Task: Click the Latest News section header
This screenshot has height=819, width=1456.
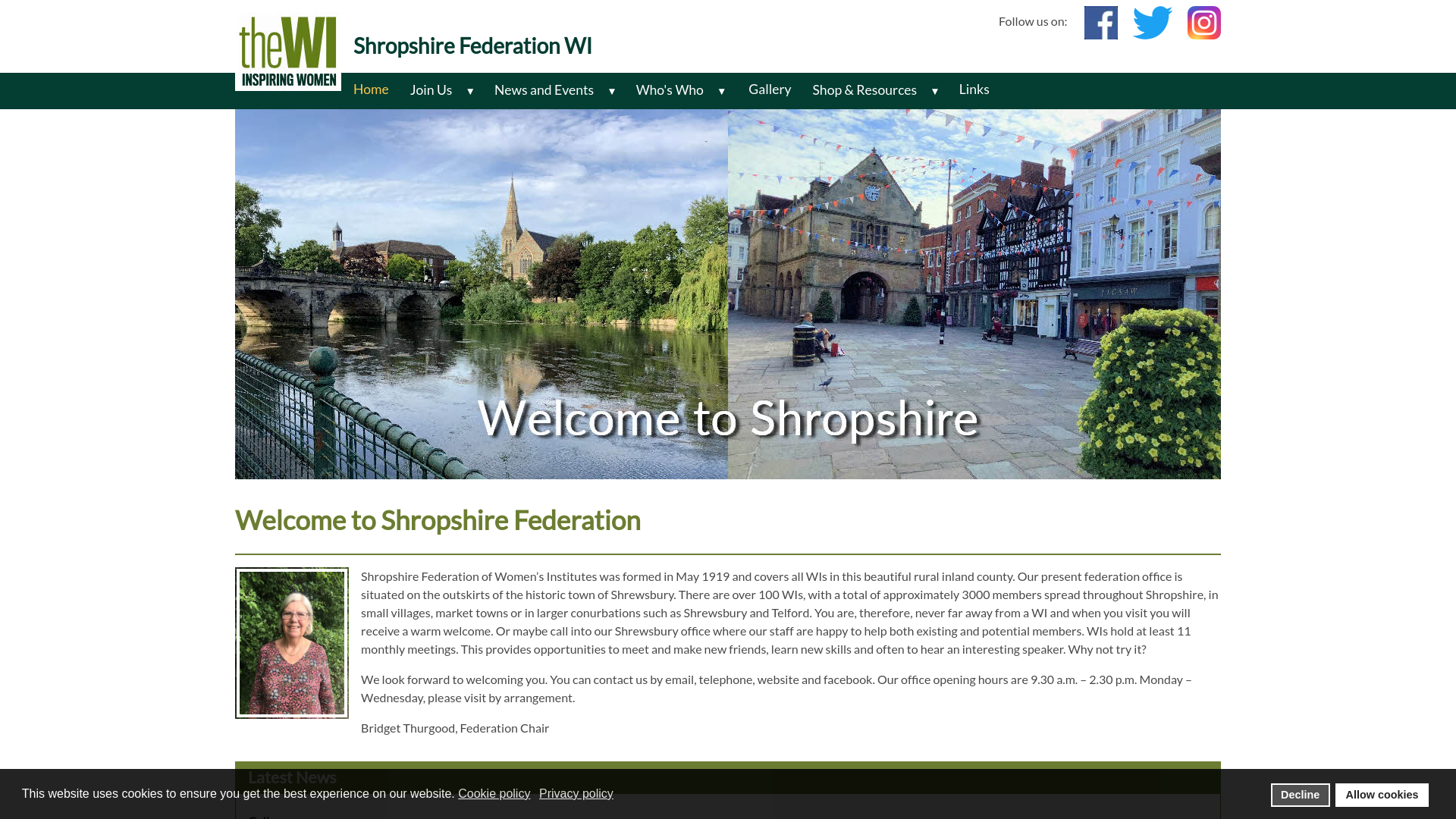Action: (x=728, y=777)
